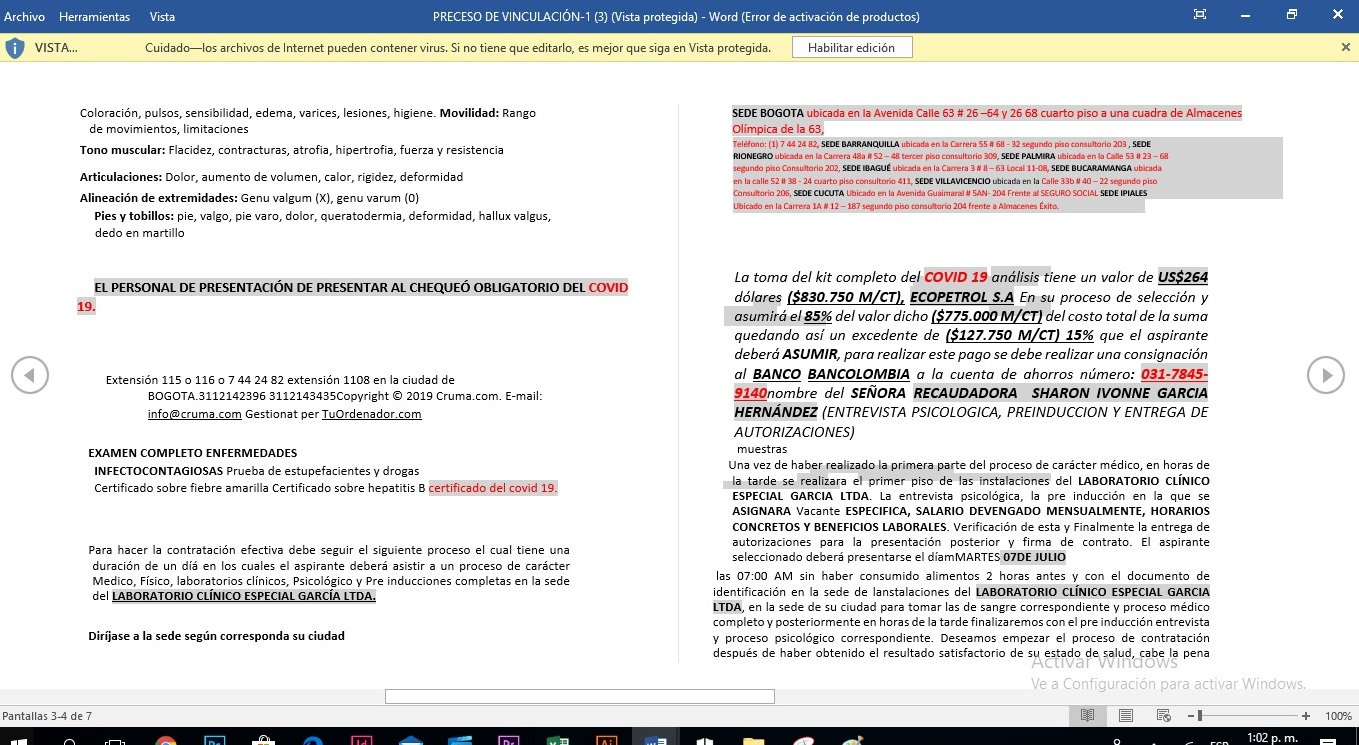
Task: Go to the next page with right arrow
Action: [x=1326, y=375]
